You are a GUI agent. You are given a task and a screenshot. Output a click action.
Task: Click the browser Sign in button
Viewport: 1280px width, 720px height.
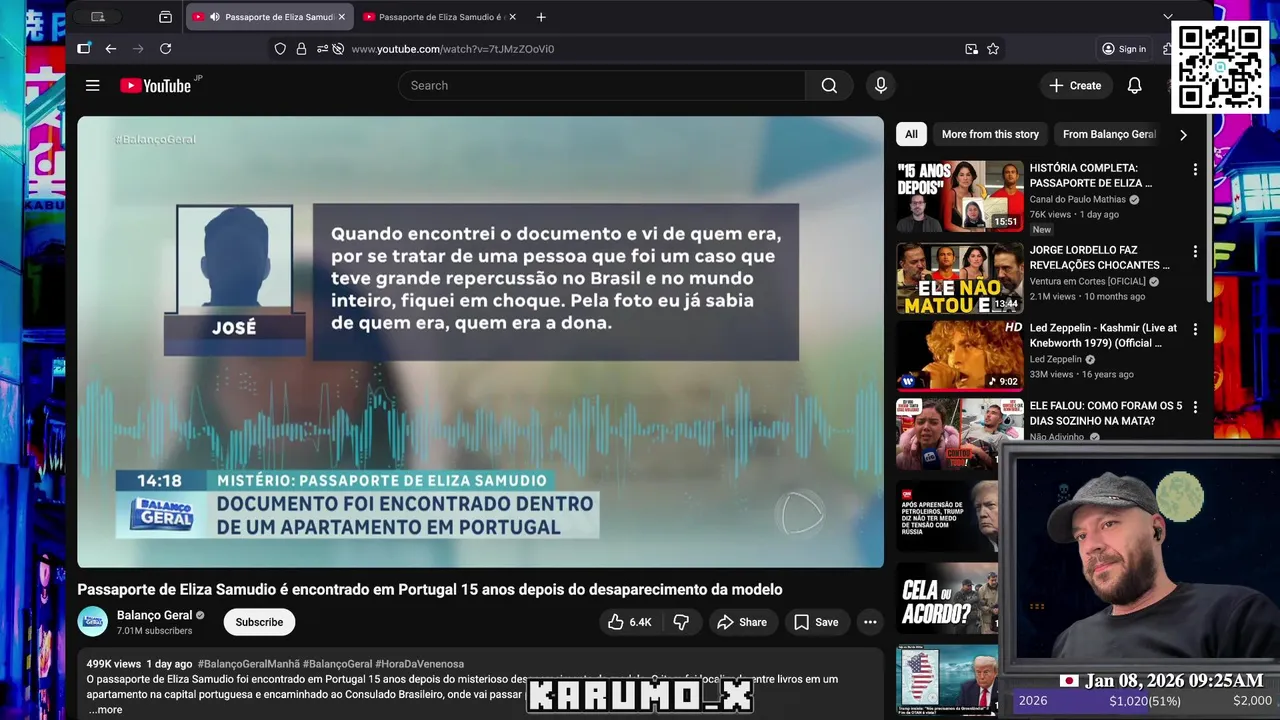click(1124, 49)
